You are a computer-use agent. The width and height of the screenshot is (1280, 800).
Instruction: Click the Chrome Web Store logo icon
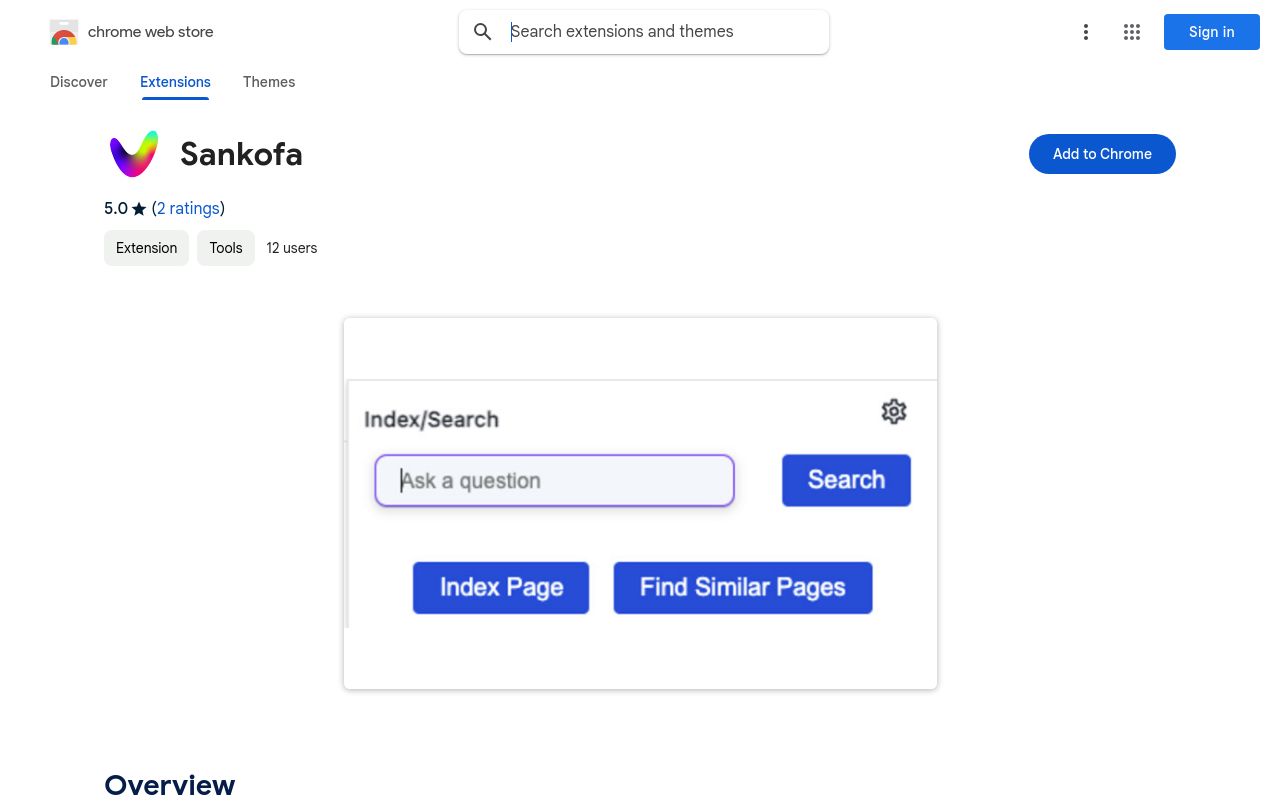[x=64, y=32]
